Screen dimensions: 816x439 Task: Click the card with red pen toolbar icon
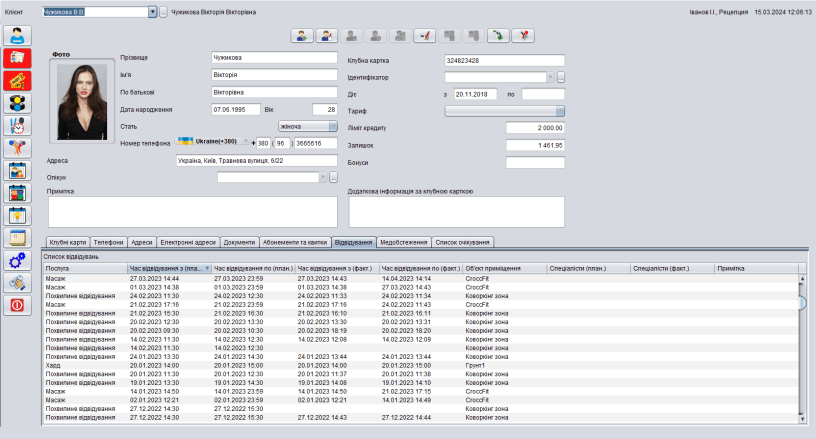point(425,35)
